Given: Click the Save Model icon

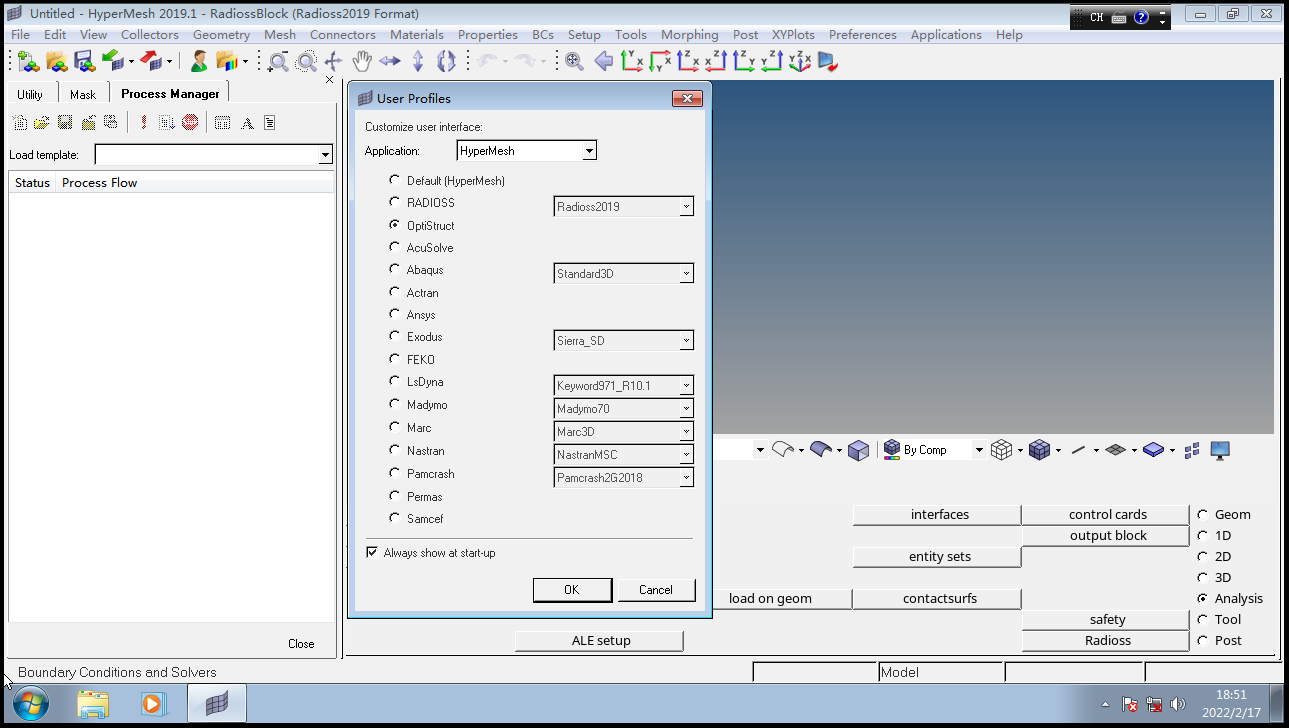Looking at the screenshot, I should 85,61.
